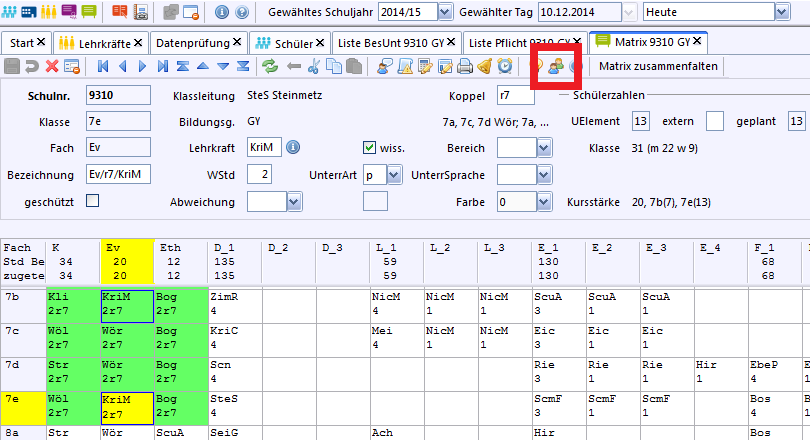810x440 pixels.
Task: Click the two persons icon in the toolbar
Action: (556, 66)
